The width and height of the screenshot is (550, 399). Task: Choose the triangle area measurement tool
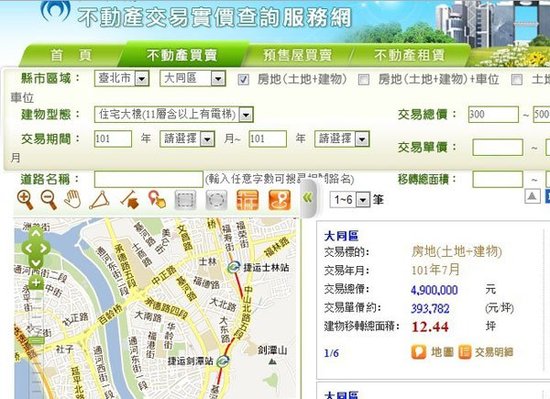click(x=99, y=200)
